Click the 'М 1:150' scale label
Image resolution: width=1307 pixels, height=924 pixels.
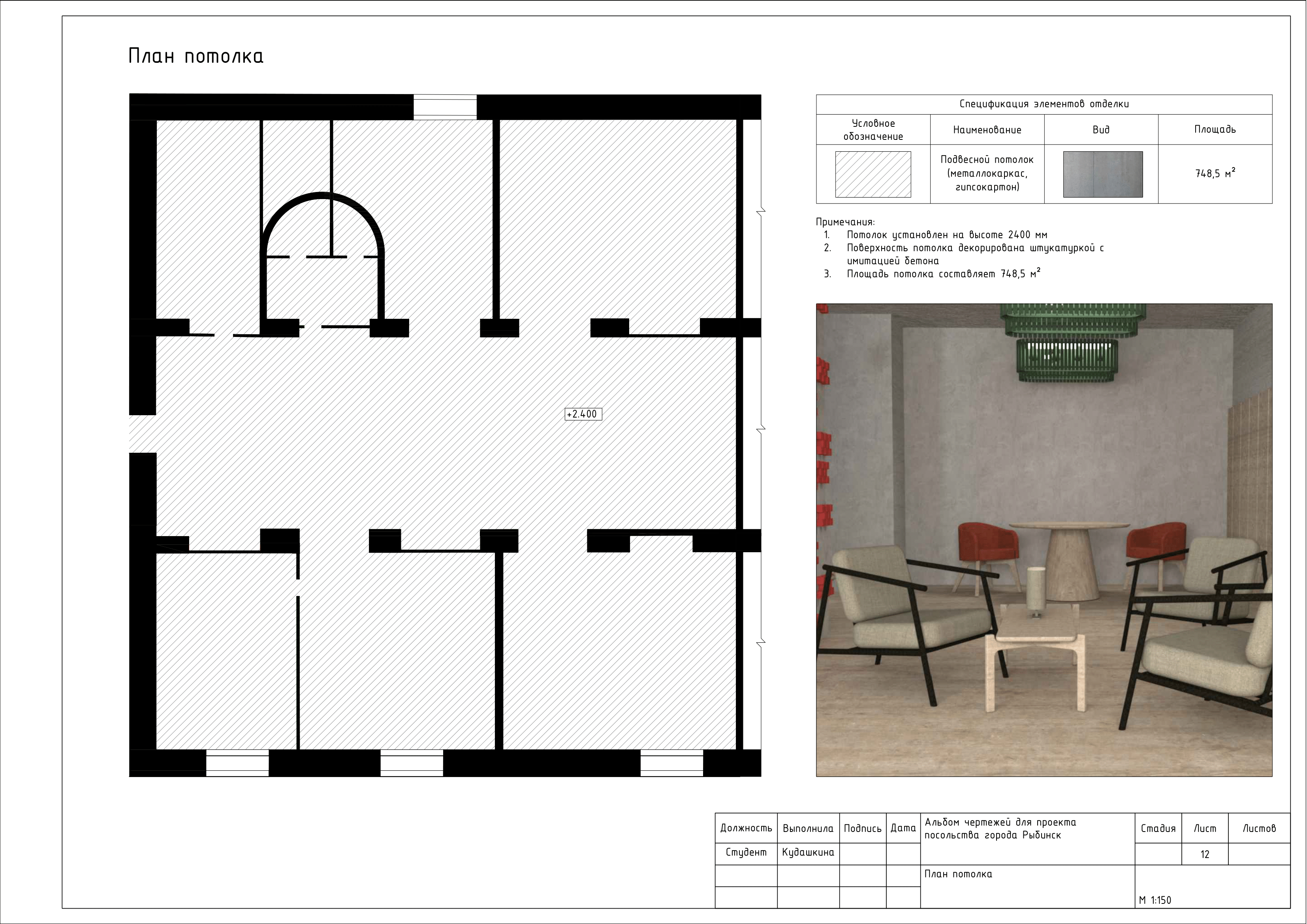(x=1155, y=900)
